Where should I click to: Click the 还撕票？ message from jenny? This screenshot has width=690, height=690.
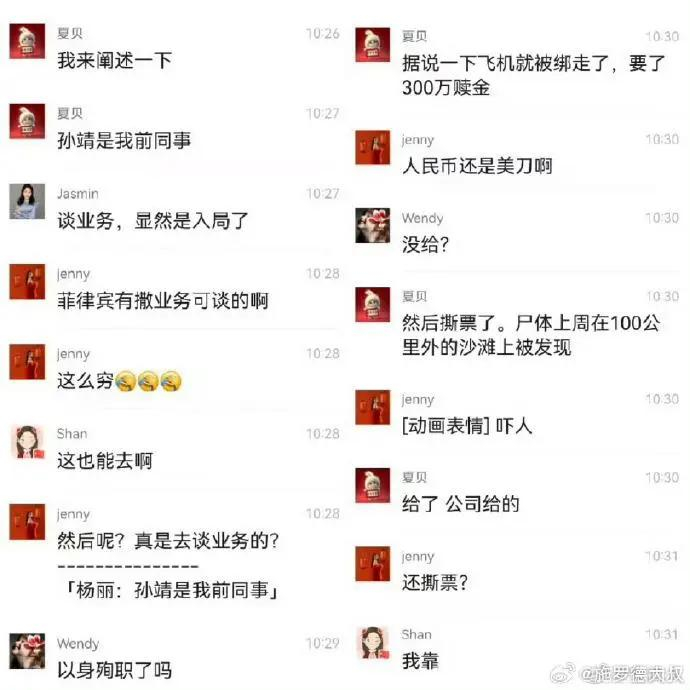pos(435,583)
